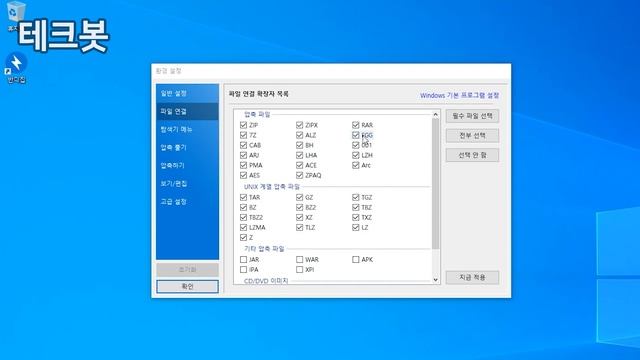The width and height of the screenshot is (640, 360).
Task: Click the 지금 적용 button
Action: click(472, 278)
